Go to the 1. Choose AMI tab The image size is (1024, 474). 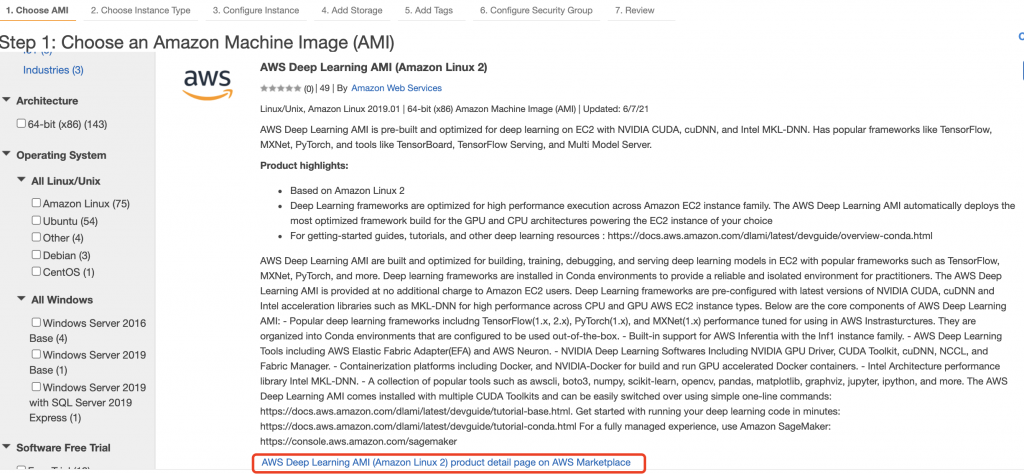37,10
